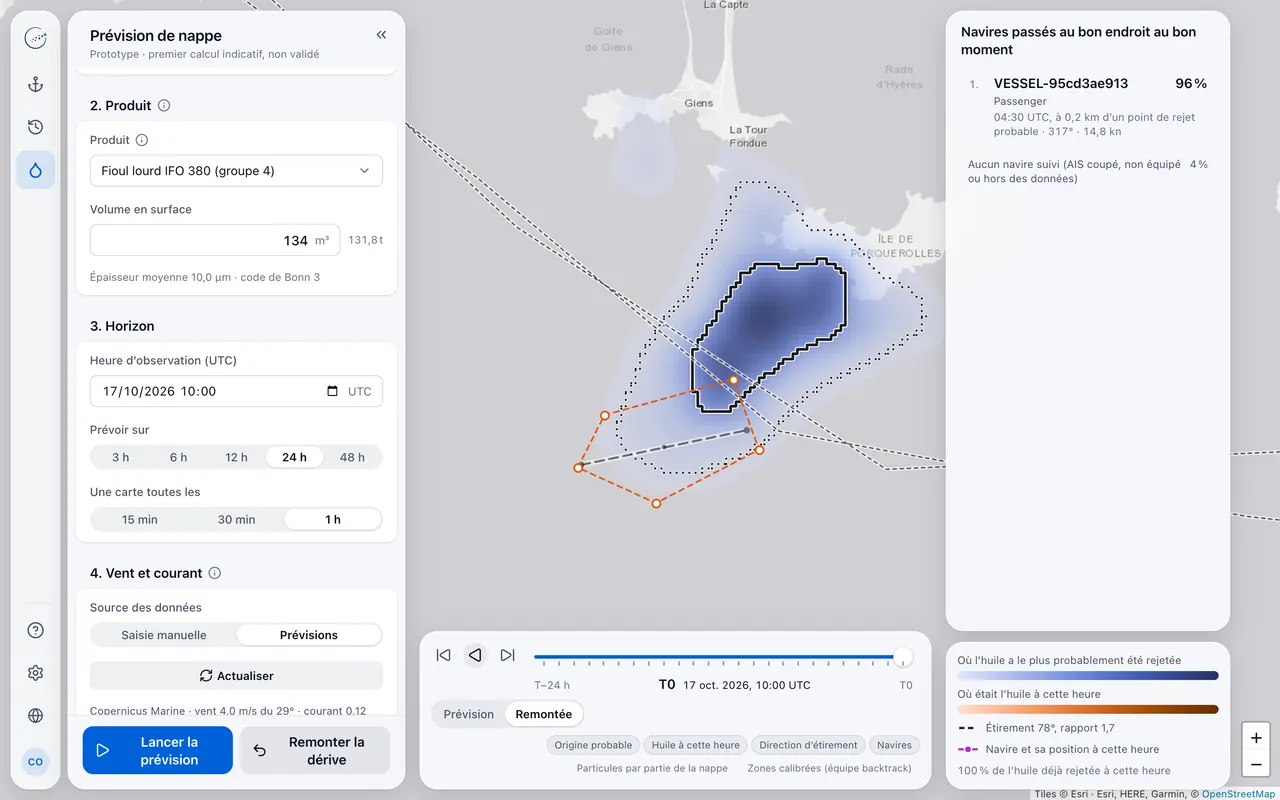Toggle the Origine probable layer chip
Screen dimensions: 1280x800
click(x=593, y=745)
